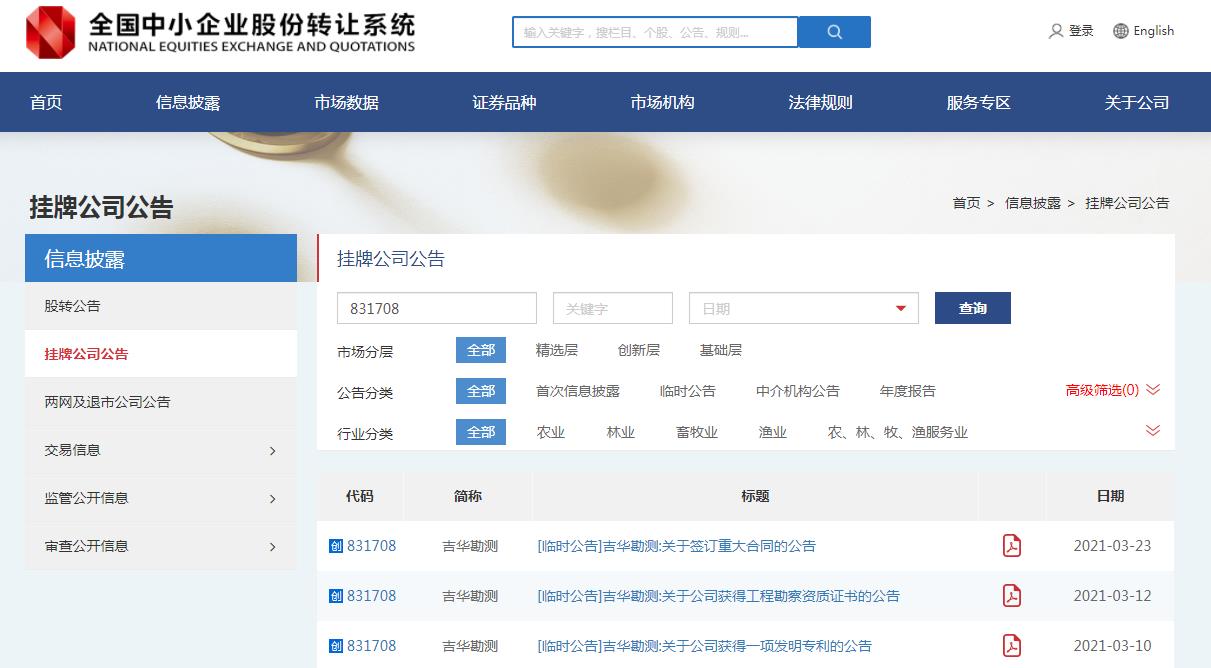
Task: Click the globe English language icon
Action: click(x=1121, y=31)
